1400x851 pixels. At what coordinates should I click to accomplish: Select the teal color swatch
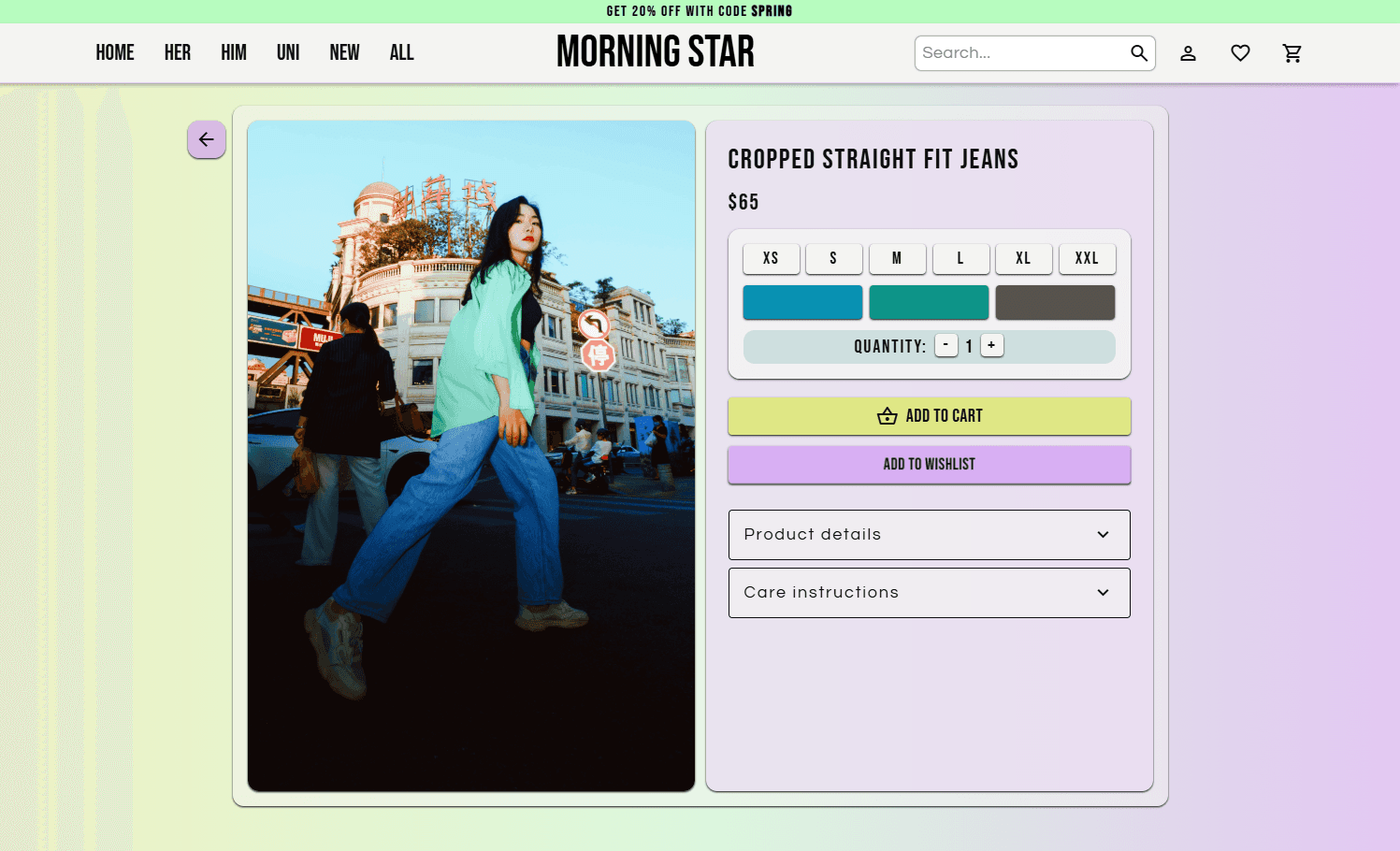pos(929,302)
